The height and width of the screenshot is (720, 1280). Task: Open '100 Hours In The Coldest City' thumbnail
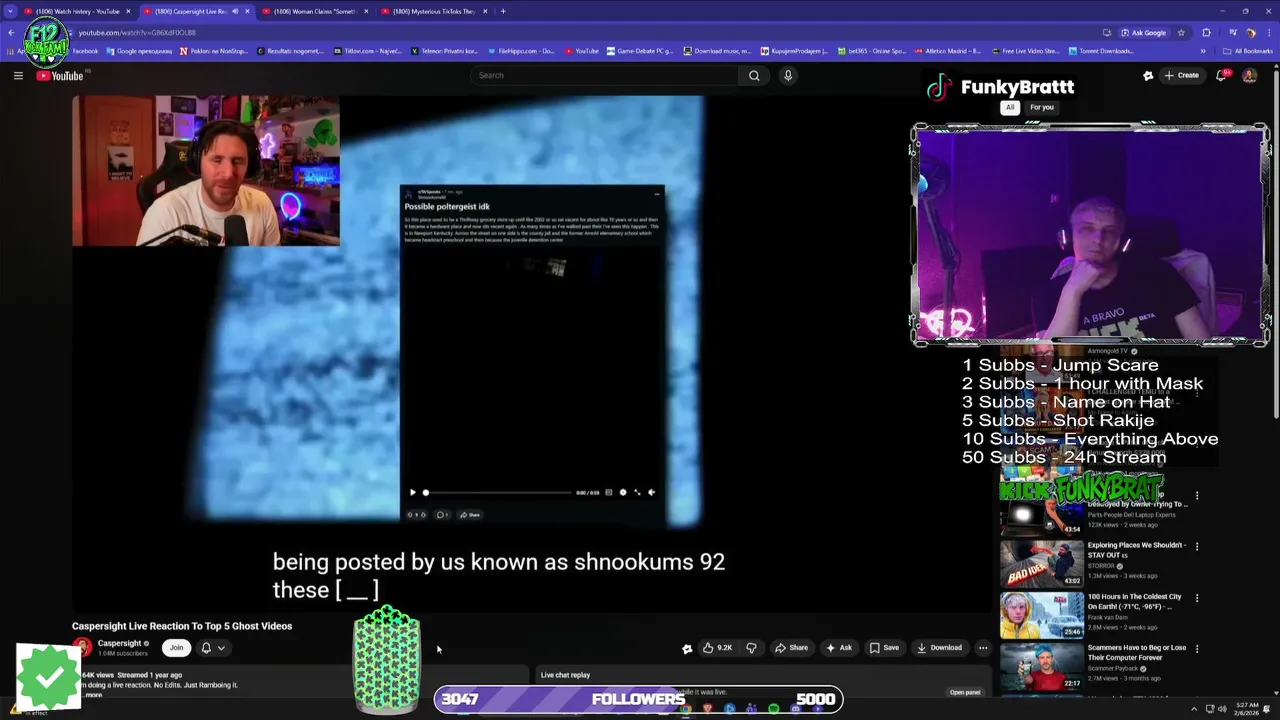1042,615
